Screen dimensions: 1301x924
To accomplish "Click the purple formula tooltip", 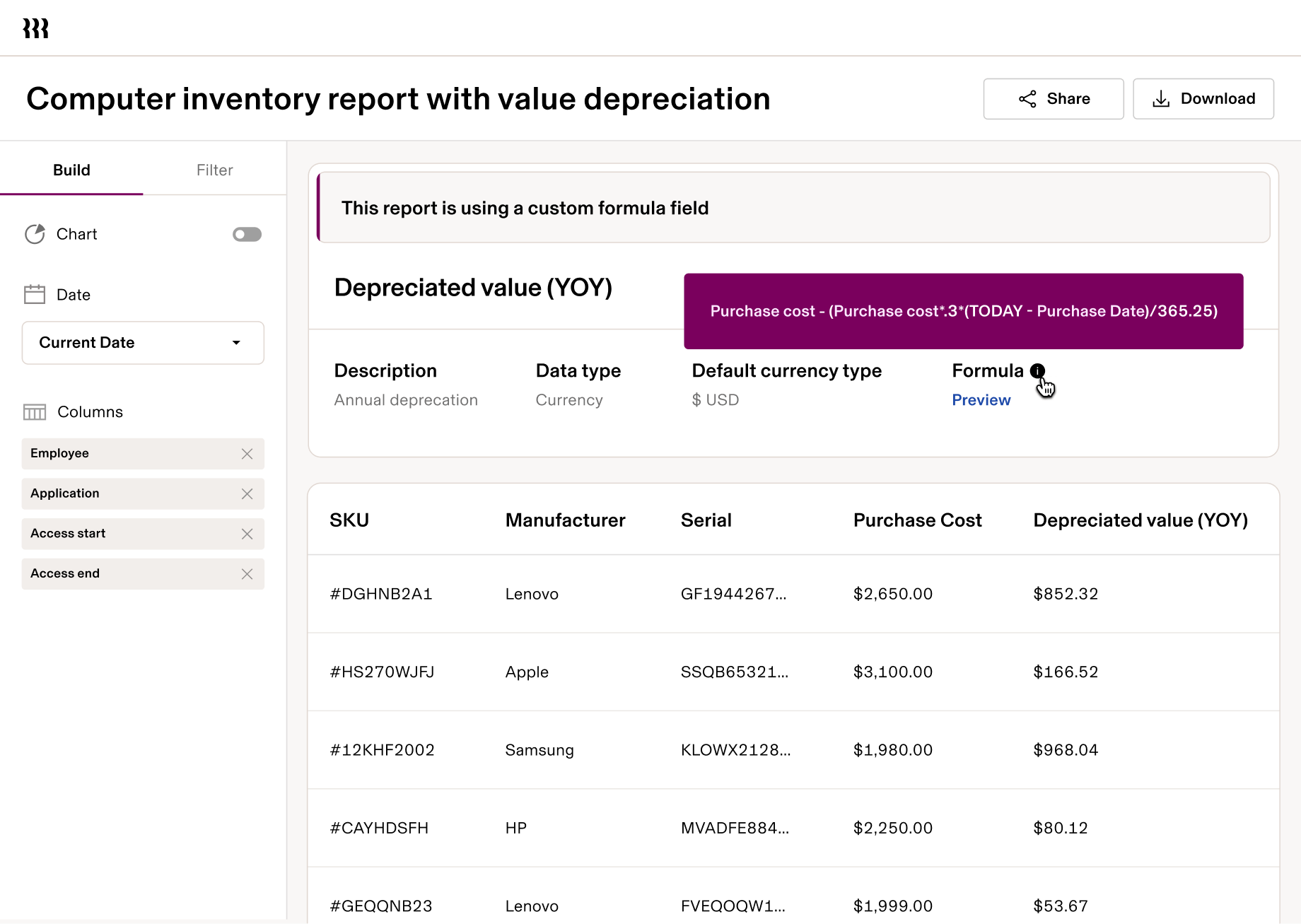I will (x=963, y=311).
